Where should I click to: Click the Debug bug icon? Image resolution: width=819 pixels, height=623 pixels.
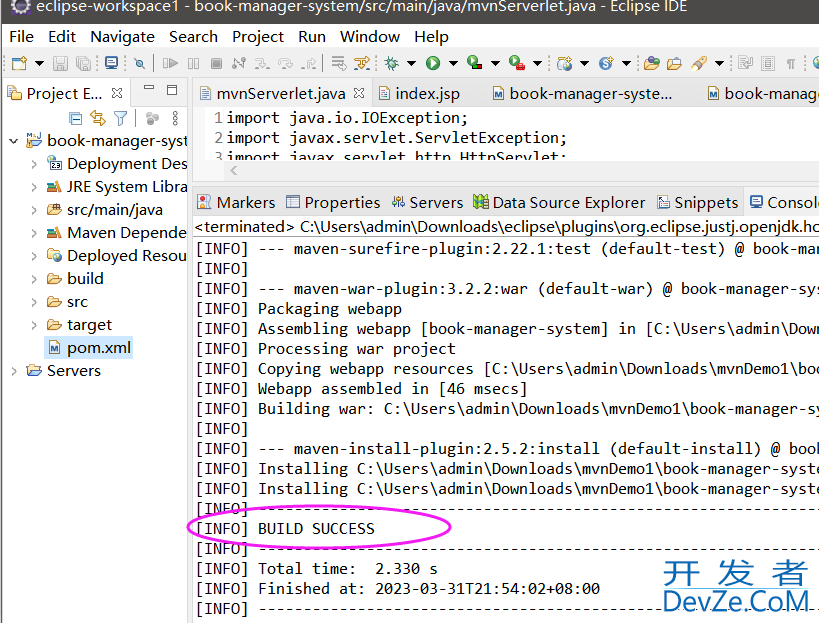(391, 63)
